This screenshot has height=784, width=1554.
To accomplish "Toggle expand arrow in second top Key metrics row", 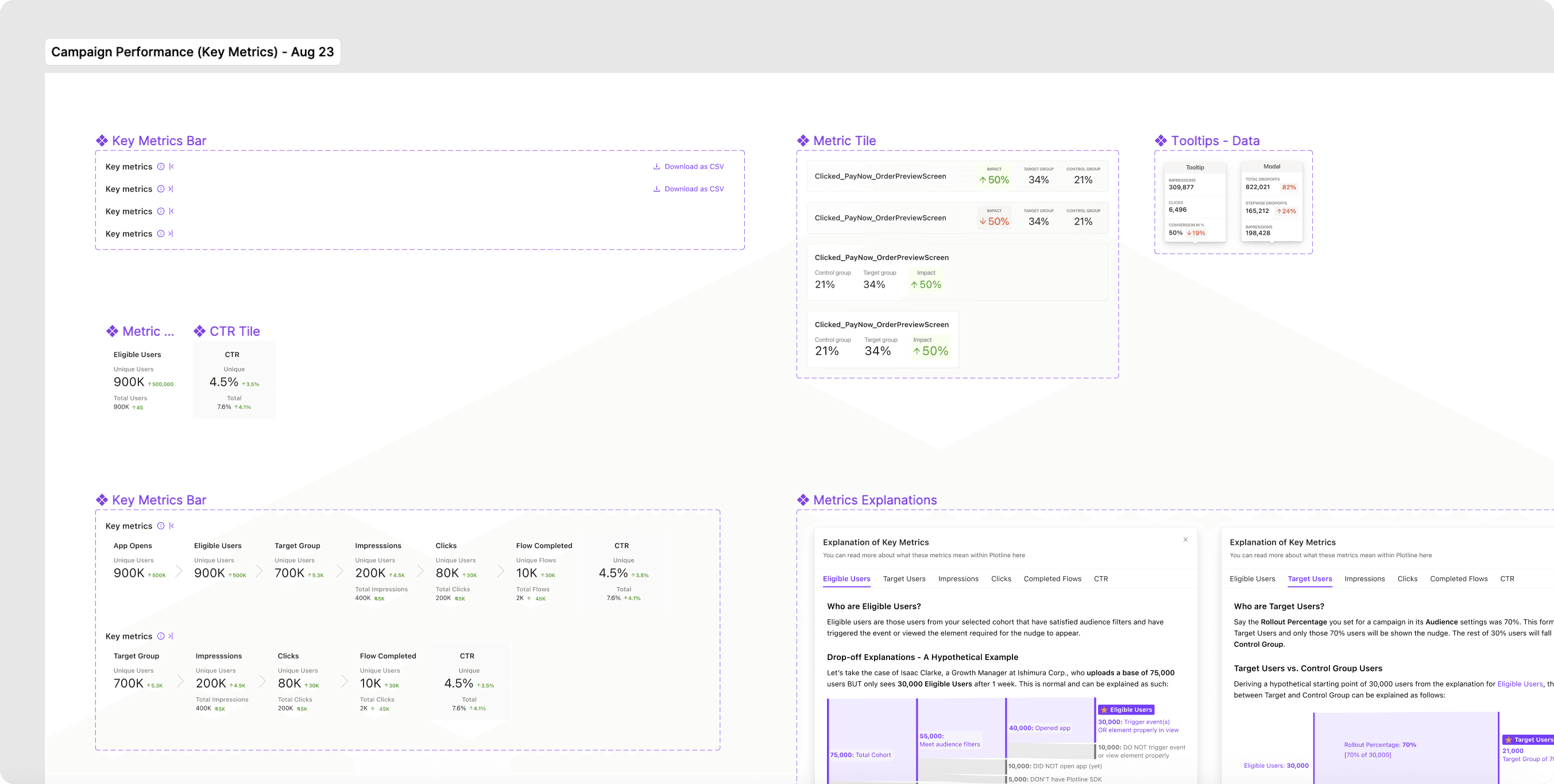I will (x=171, y=189).
